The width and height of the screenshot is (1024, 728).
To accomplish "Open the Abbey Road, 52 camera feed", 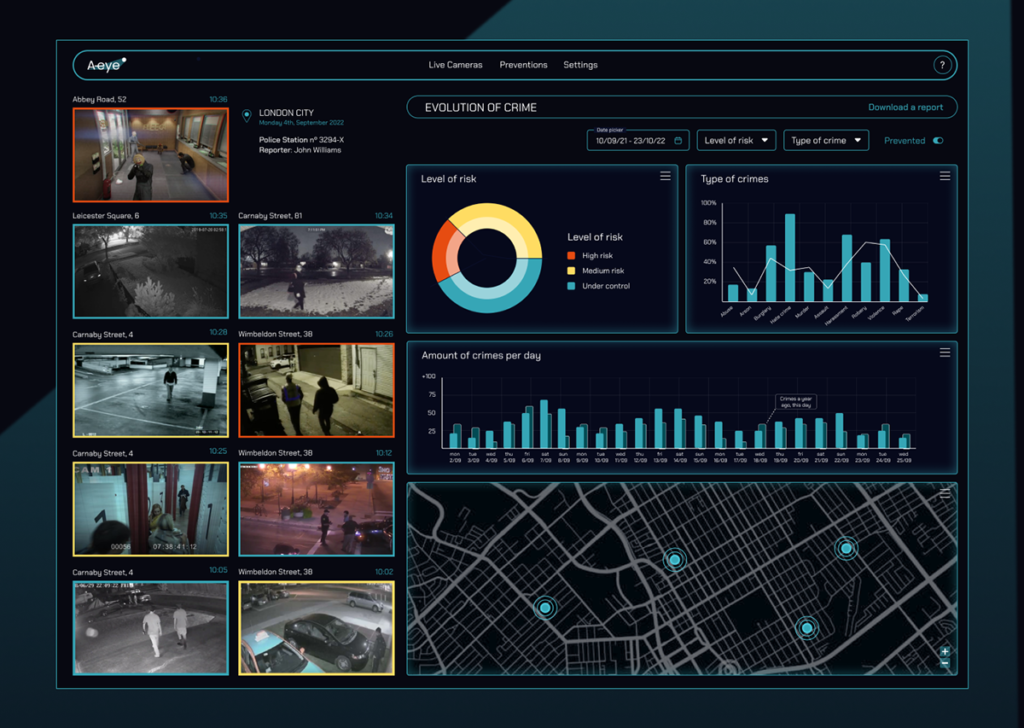I will coord(151,155).
